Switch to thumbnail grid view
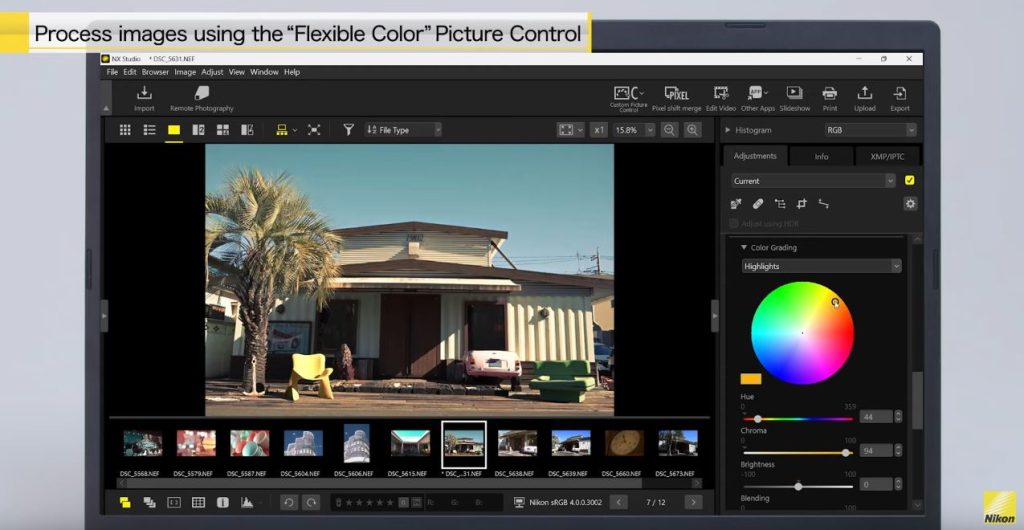The width and height of the screenshot is (1024, 530). point(125,130)
